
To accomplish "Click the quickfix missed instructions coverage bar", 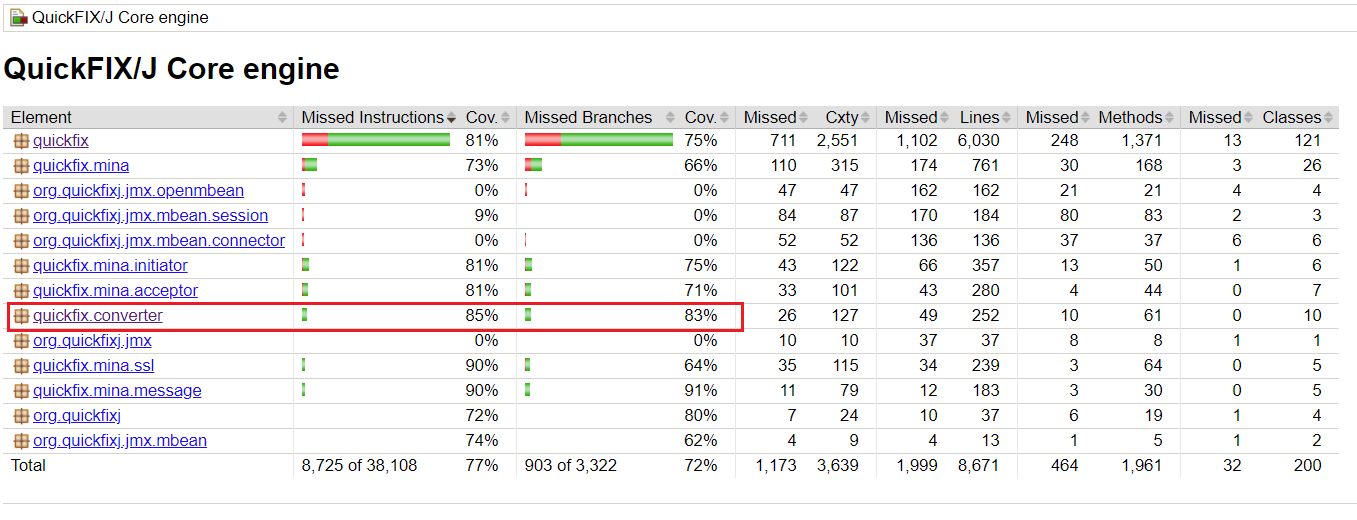I will point(376,140).
